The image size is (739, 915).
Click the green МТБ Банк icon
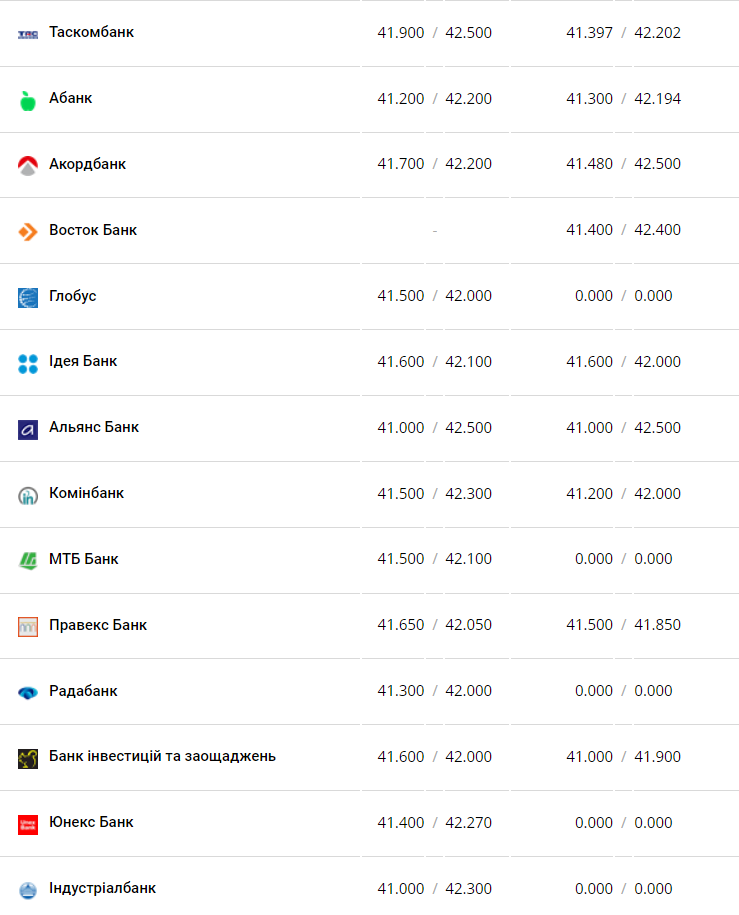point(28,561)
